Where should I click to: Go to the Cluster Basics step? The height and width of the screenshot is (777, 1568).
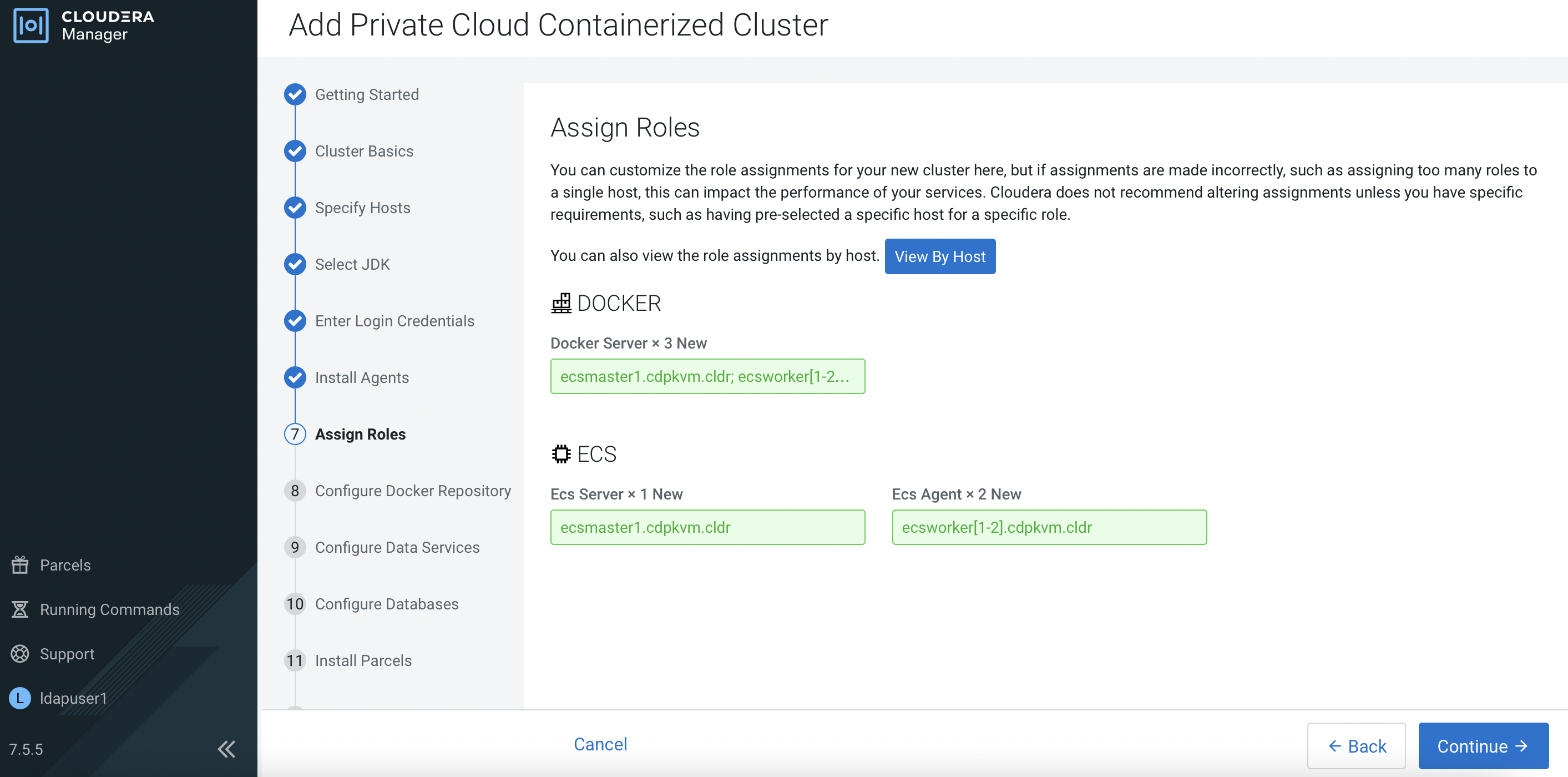tap(364, 151)
